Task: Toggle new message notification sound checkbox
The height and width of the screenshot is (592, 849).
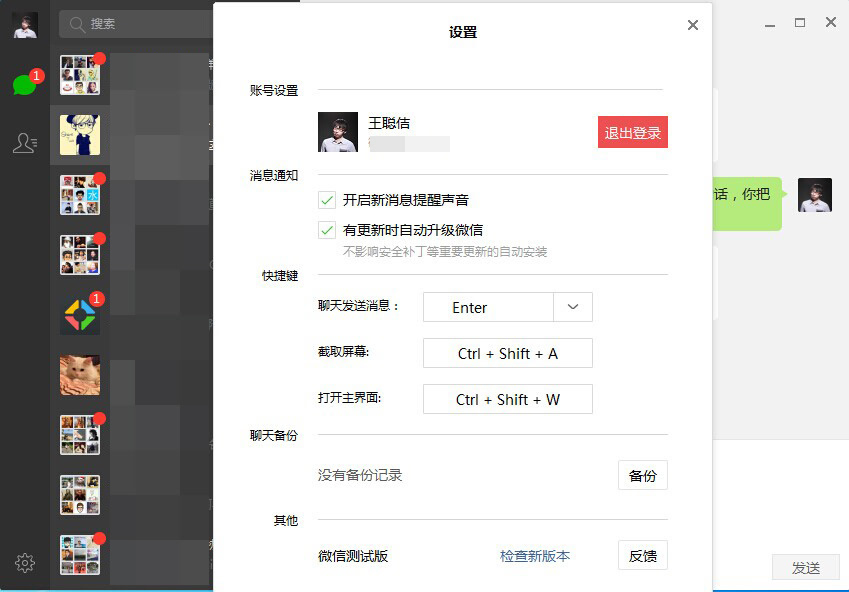Action: point(327,200)
